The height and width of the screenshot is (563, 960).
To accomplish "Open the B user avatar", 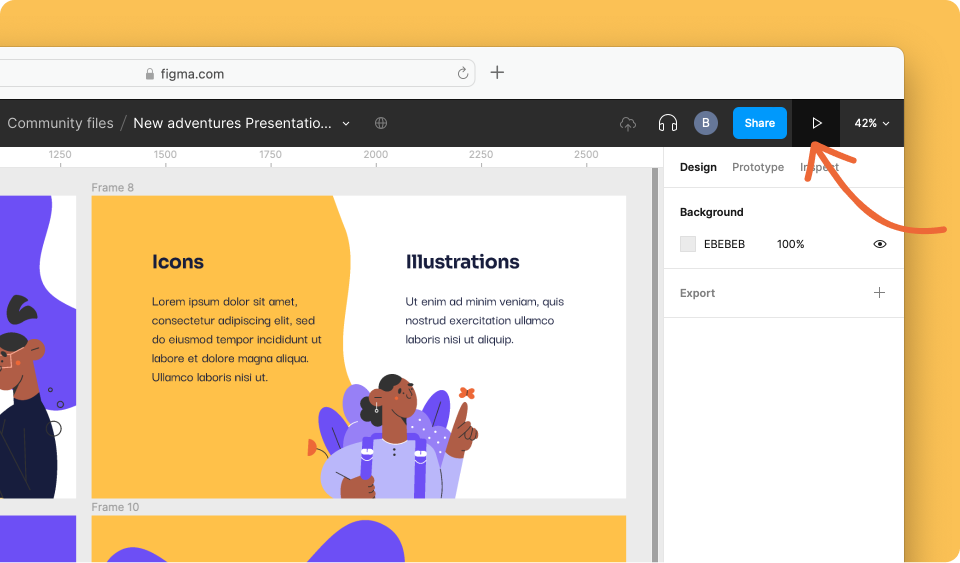I will pyautogui.click(x=705, y=123).
